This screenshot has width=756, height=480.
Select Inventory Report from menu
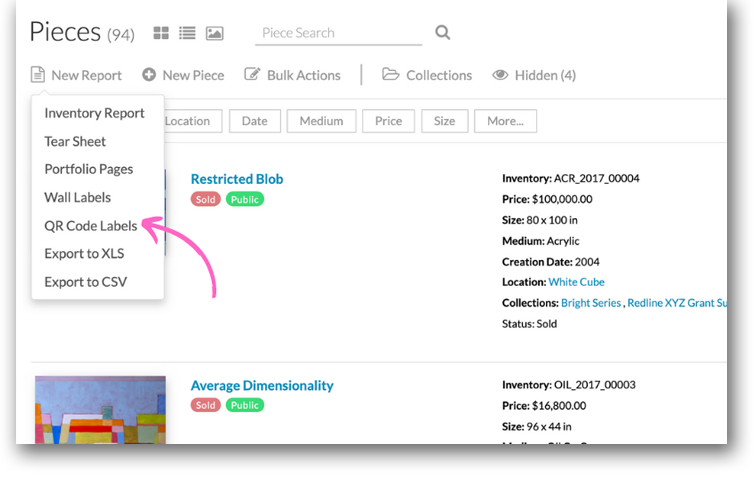tap(94, 113)
